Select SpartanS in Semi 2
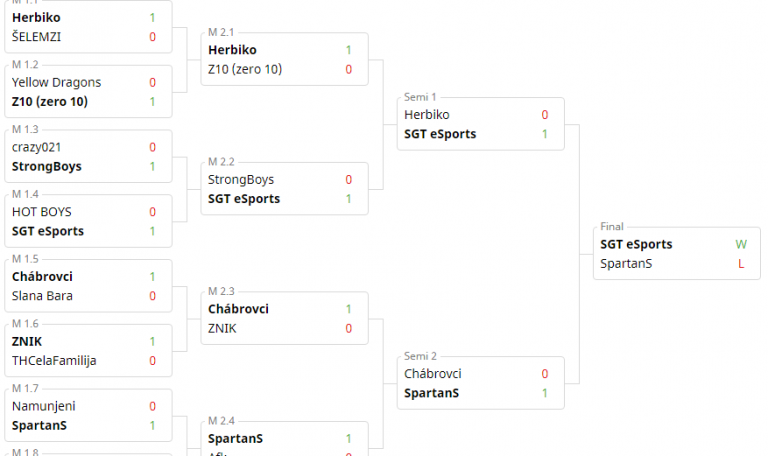The height and width of the screenshot is (456, 768). [x=432, y=393]
